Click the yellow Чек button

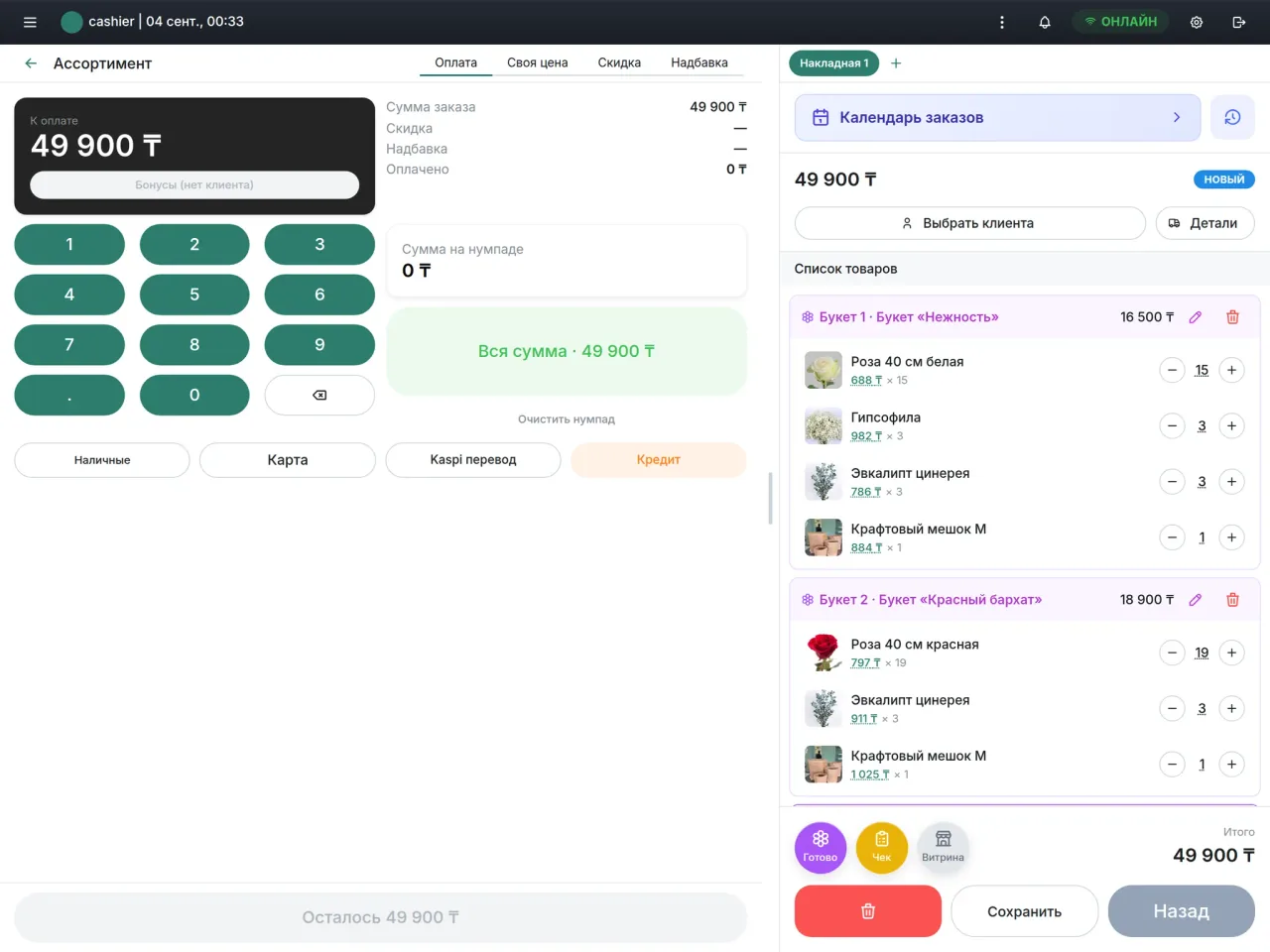882,848
